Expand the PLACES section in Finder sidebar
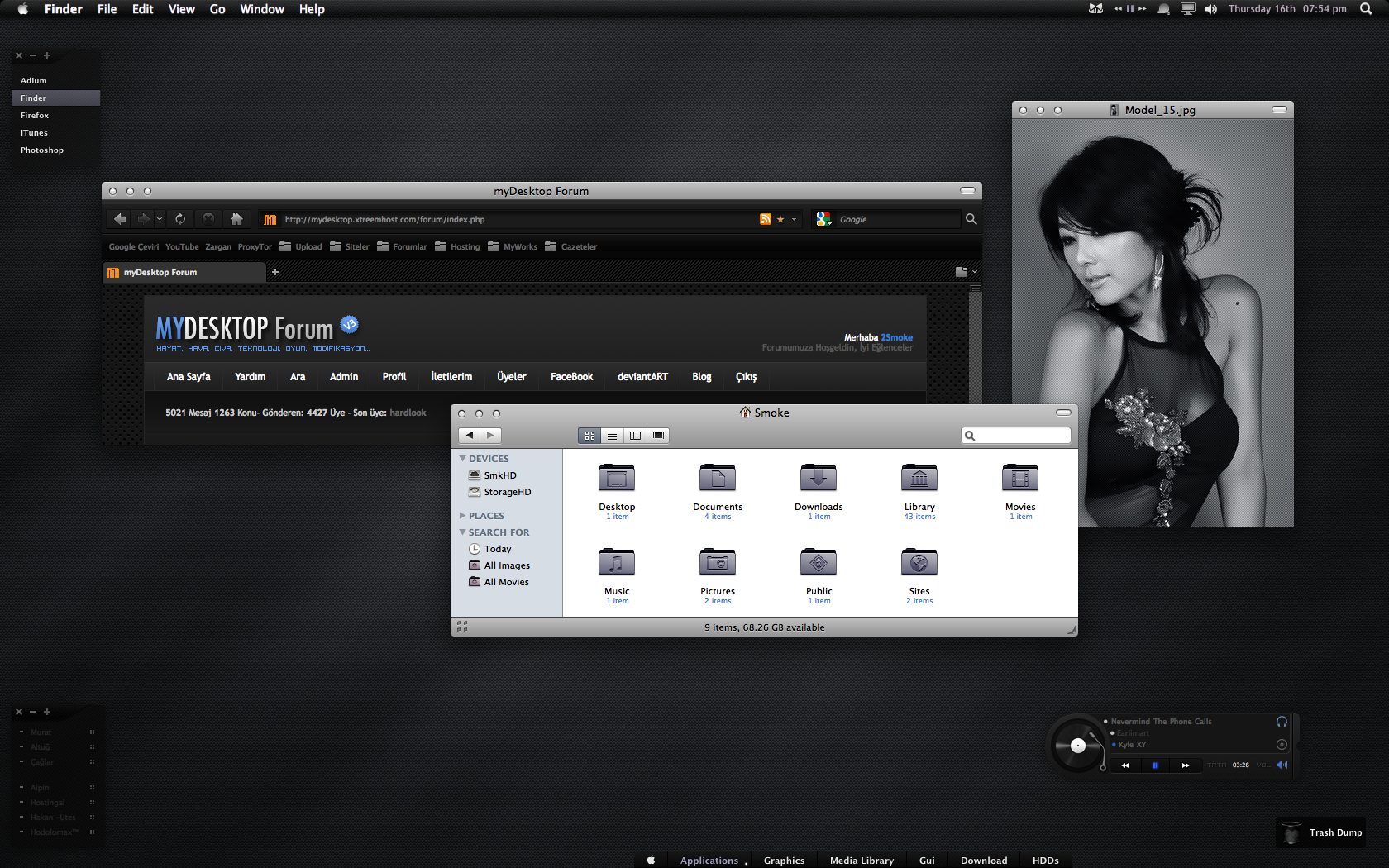This screenshot has width=1389, height=868. point(463,515)
